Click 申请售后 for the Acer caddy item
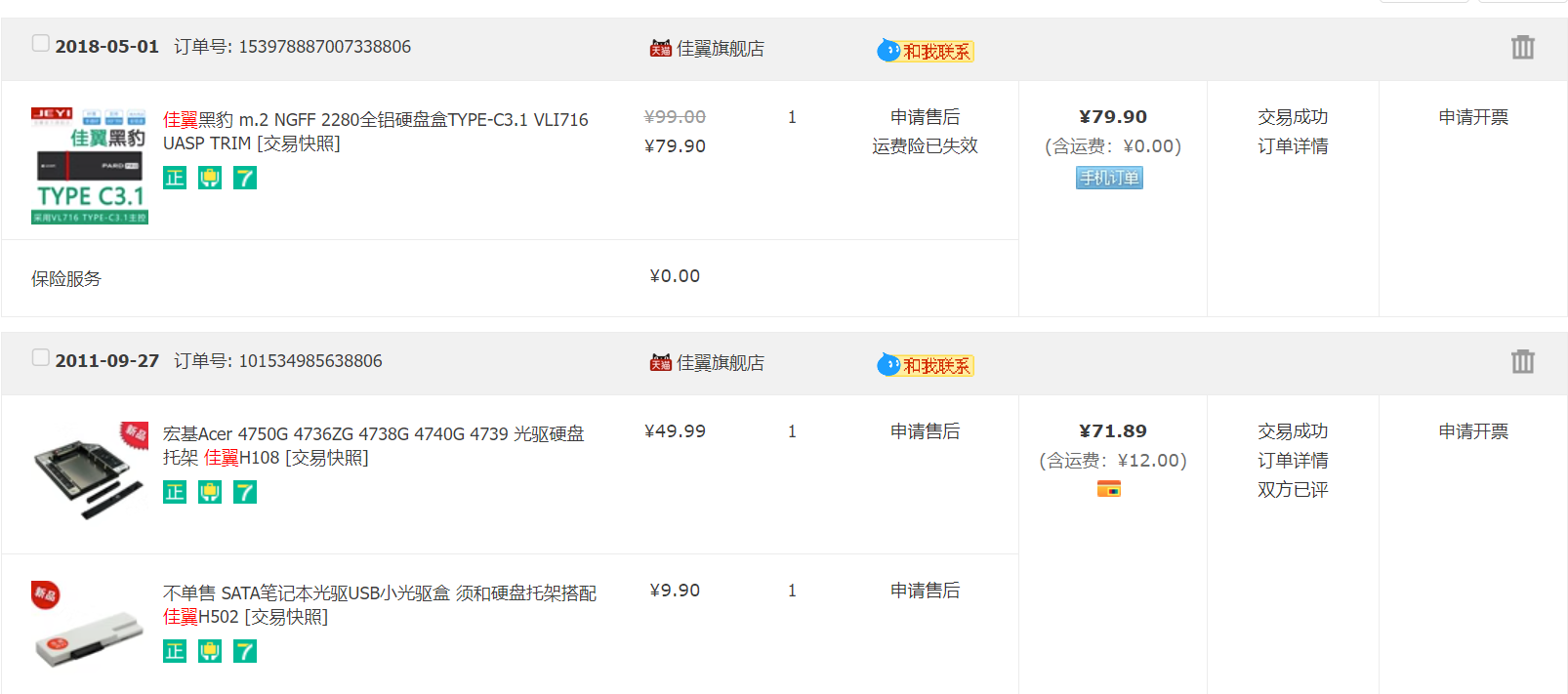The height and width of the screenshot is (694, 1568). point(925,431)
